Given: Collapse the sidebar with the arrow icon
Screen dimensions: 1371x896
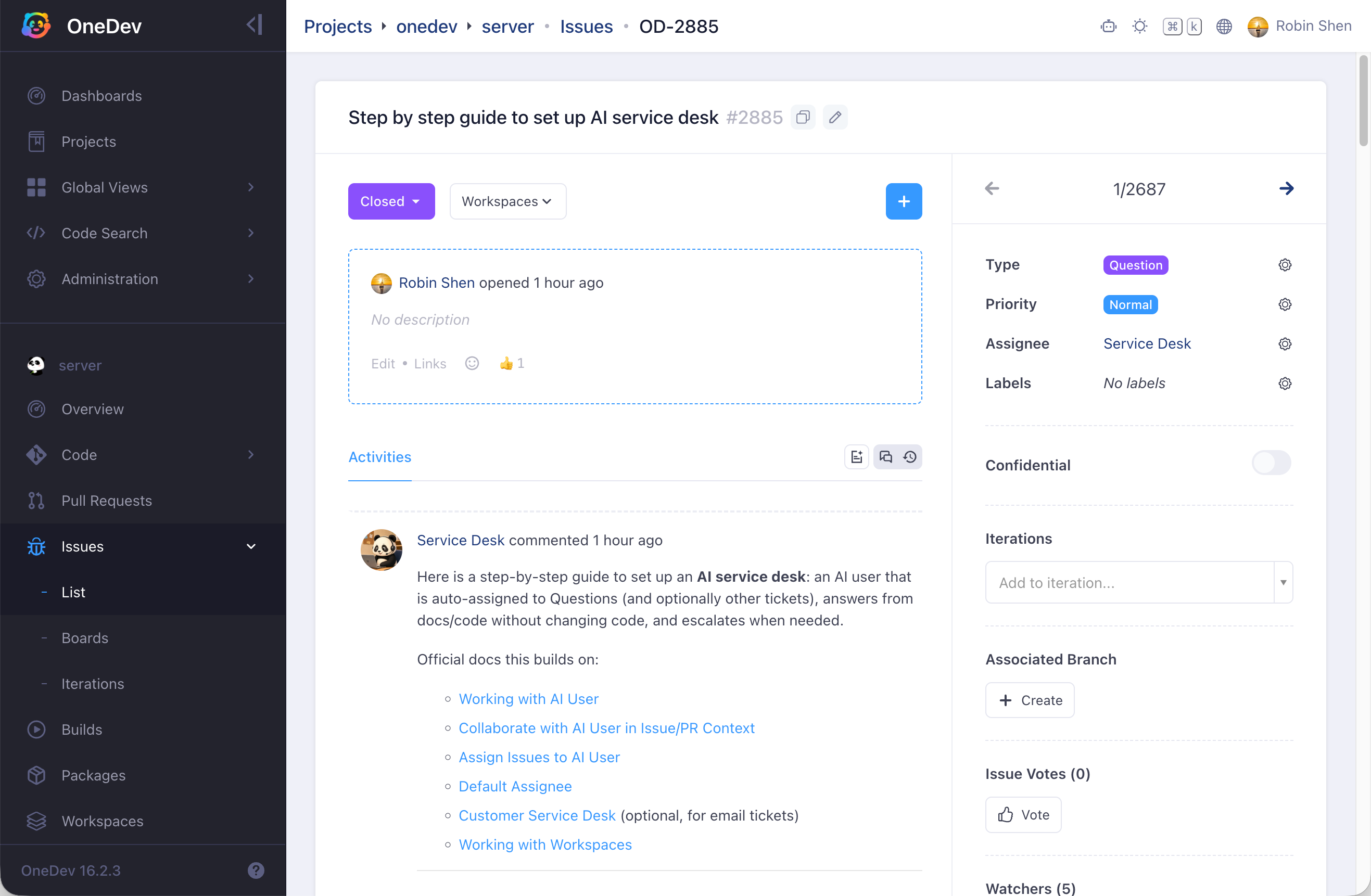Looking at the screenshot, I should [255, 25].
